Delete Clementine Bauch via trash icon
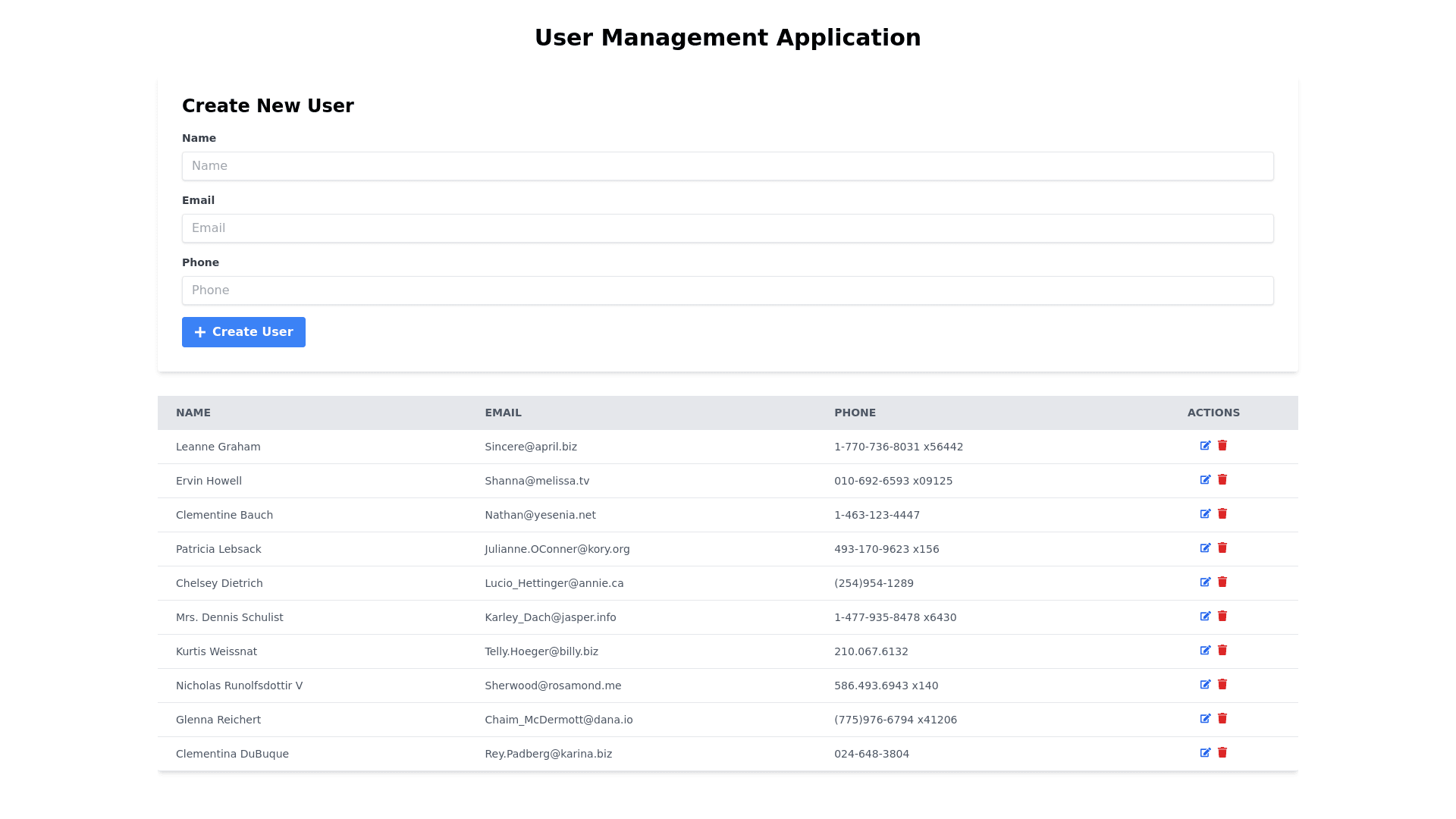 tap(1222, 514)
